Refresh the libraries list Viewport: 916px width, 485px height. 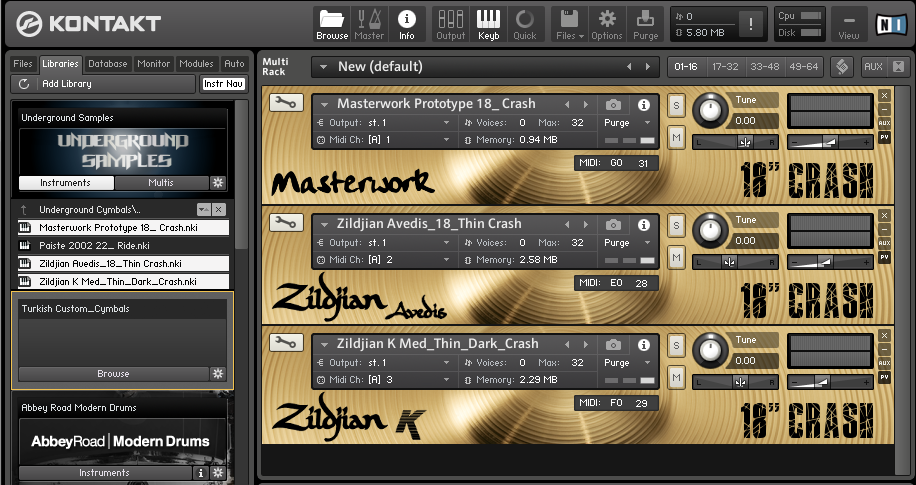(24, 84)
